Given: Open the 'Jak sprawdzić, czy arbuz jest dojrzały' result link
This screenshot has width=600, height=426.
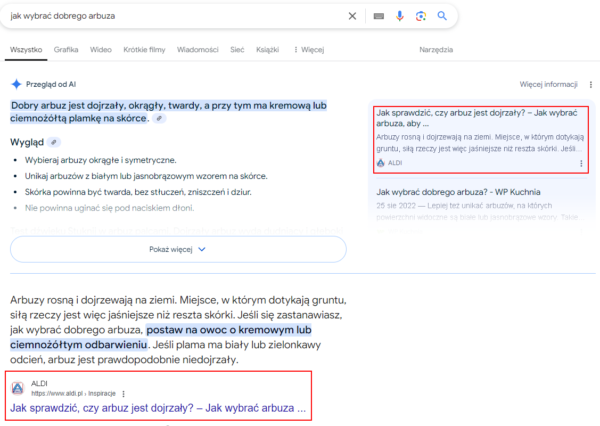Looking at the screenshot, I should [158, 408].
